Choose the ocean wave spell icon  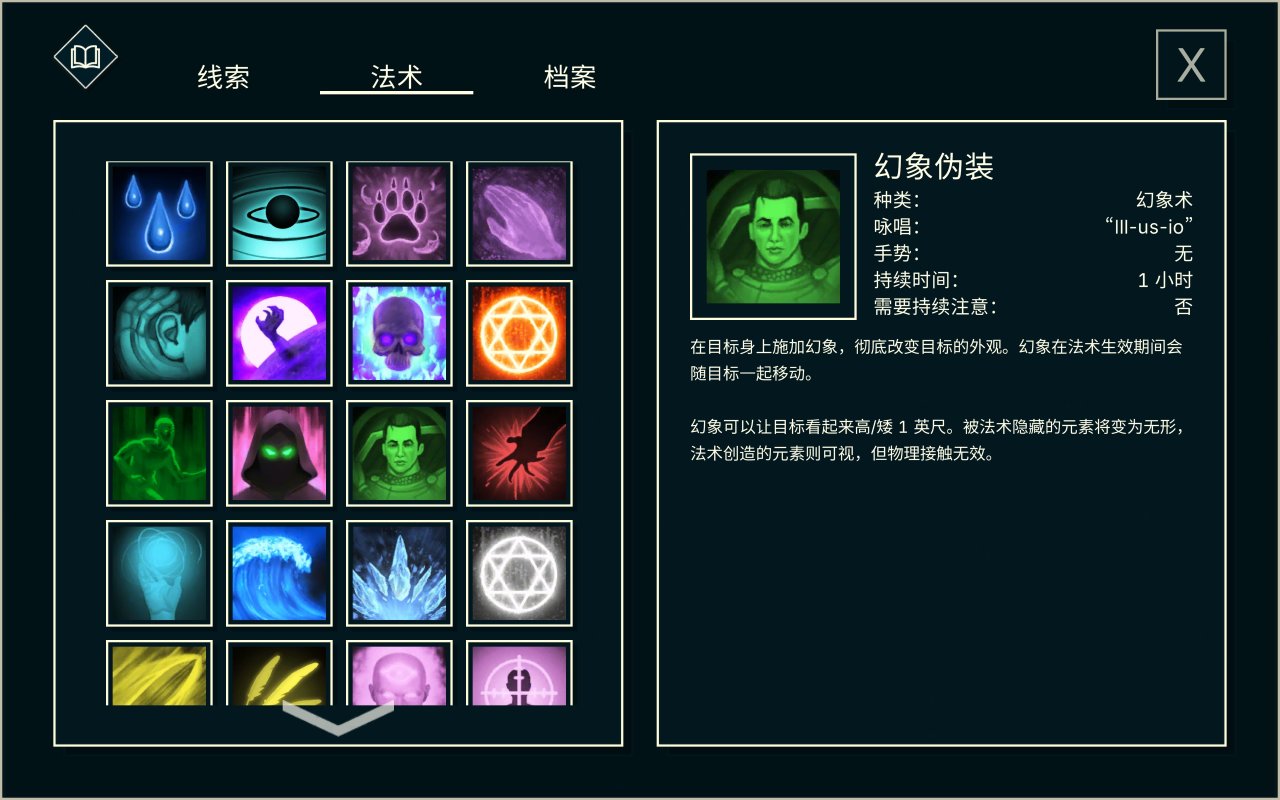tap(279, 574)
